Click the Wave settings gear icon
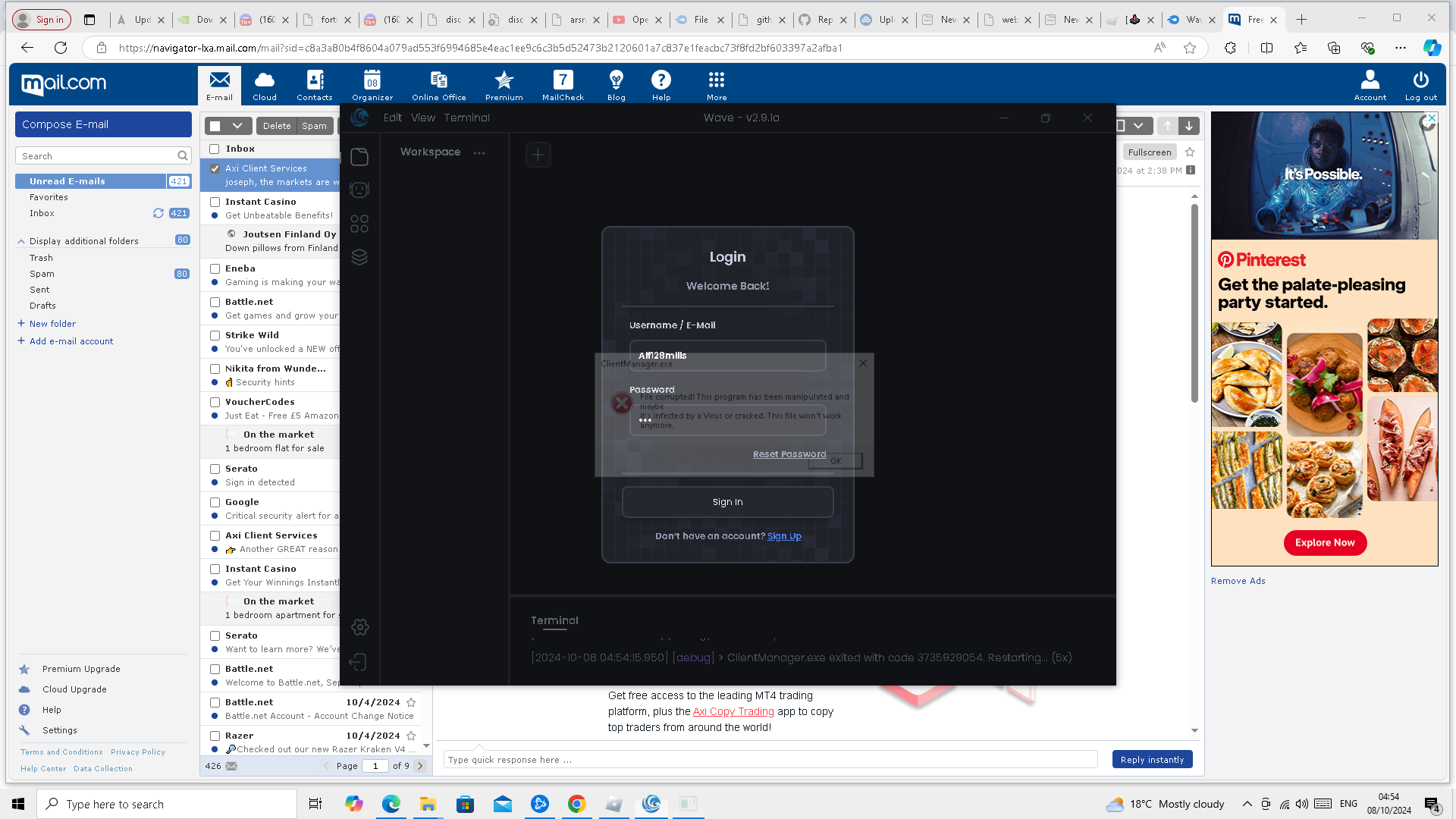 (360, 627)
